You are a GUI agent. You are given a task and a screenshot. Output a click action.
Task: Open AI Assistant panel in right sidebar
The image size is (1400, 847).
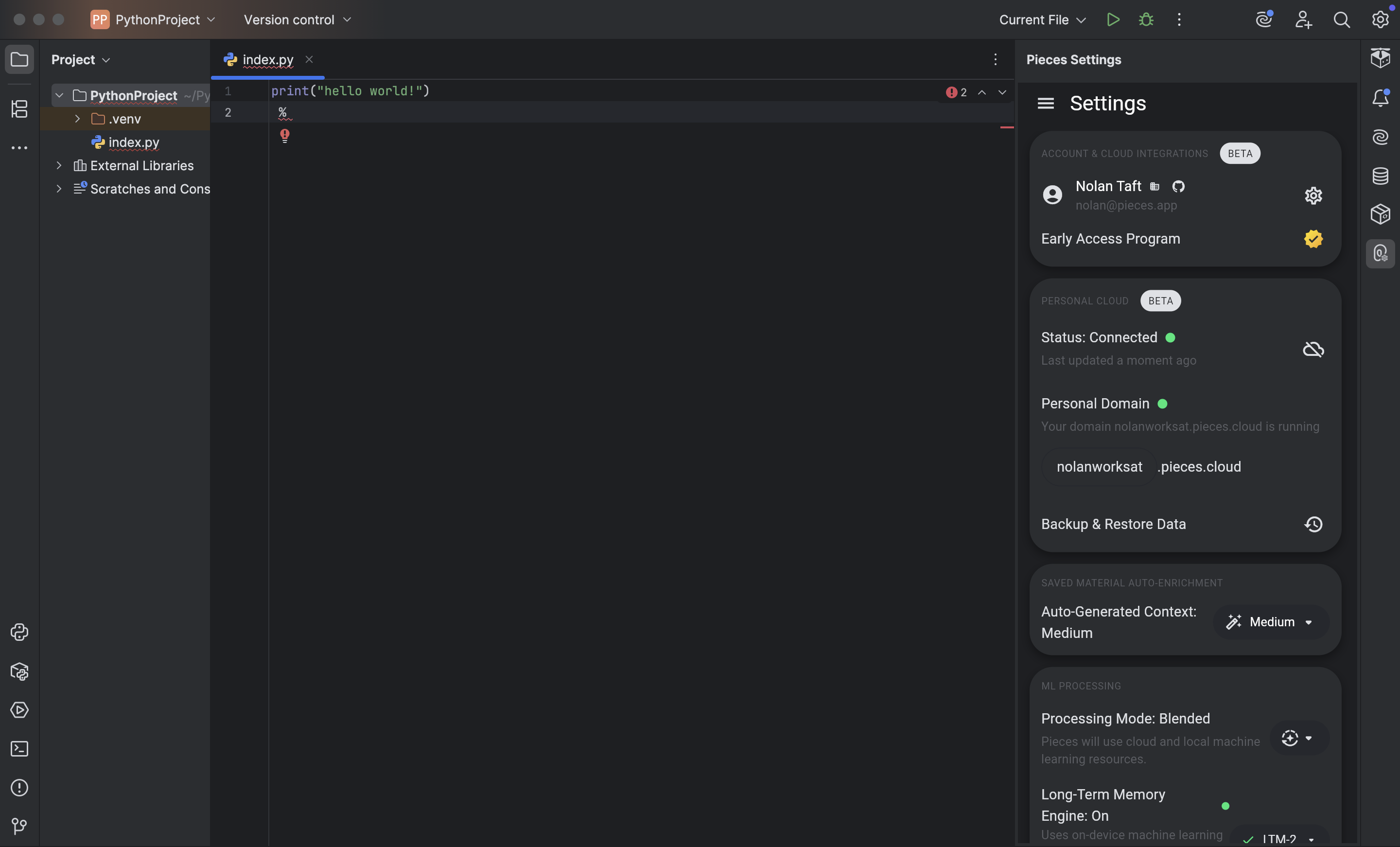click(1380, 137)
